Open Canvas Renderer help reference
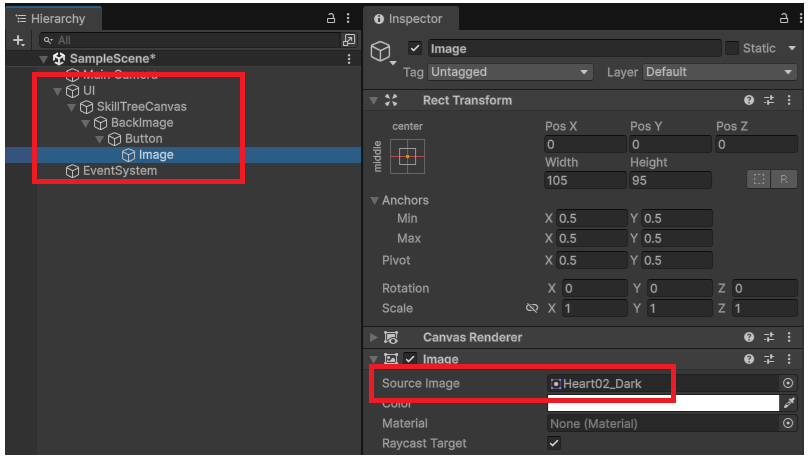 pyautogui.click(x=749, y=337)
